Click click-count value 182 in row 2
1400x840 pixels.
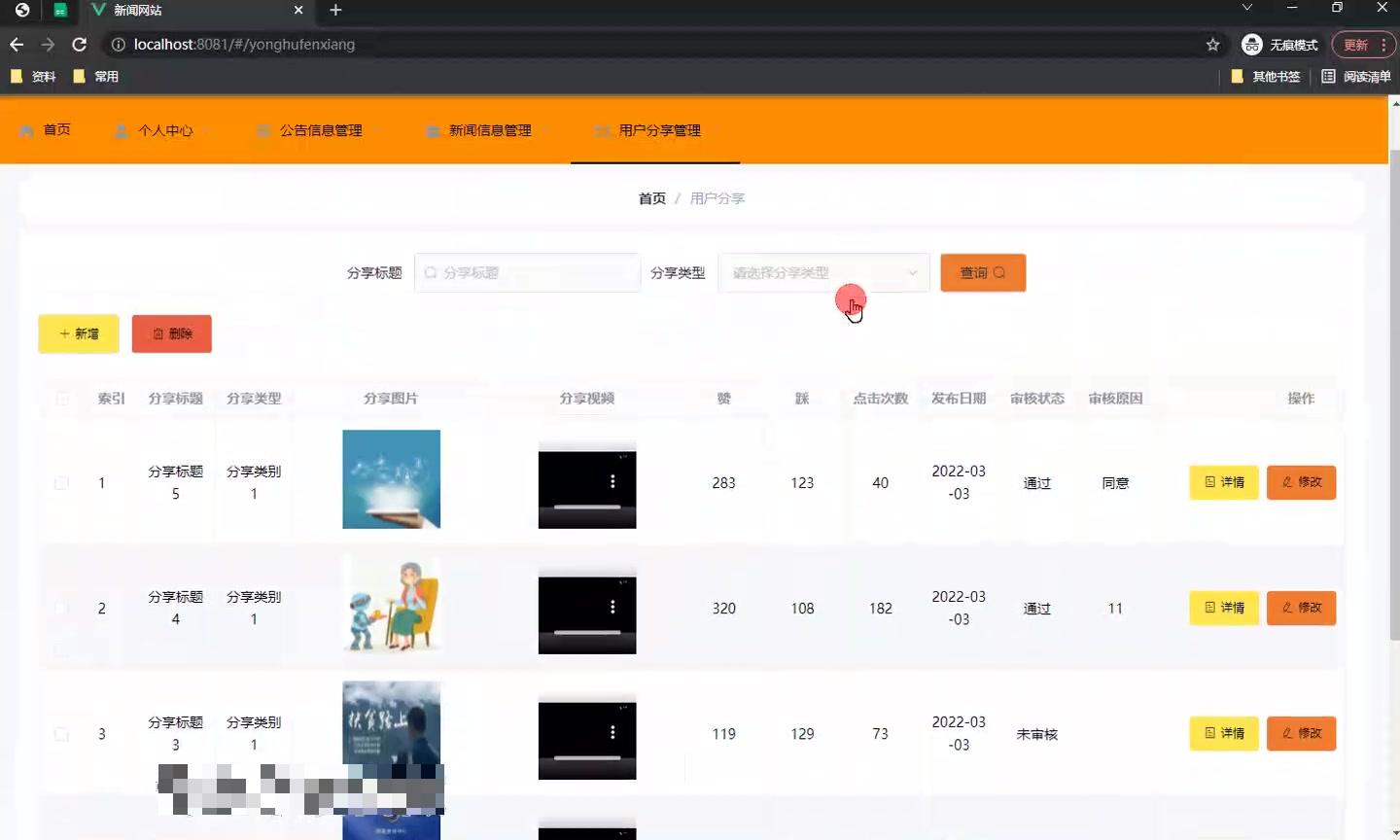[x=880, y=609]
